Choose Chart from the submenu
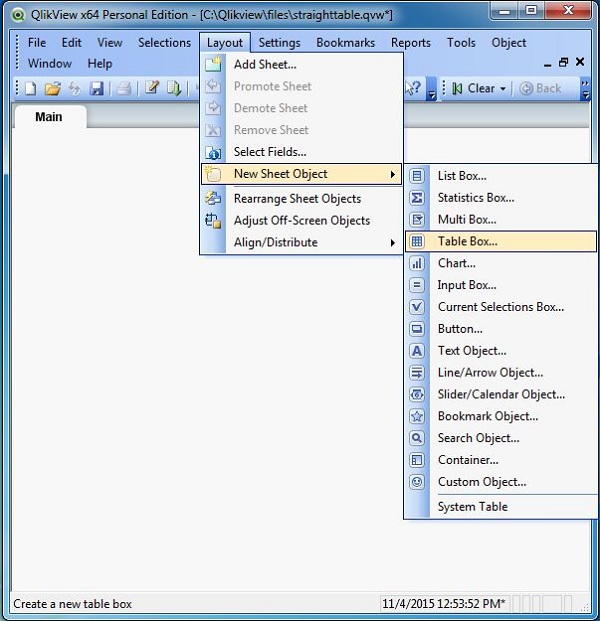Screen dimensions: 600x621 (501, 263)
